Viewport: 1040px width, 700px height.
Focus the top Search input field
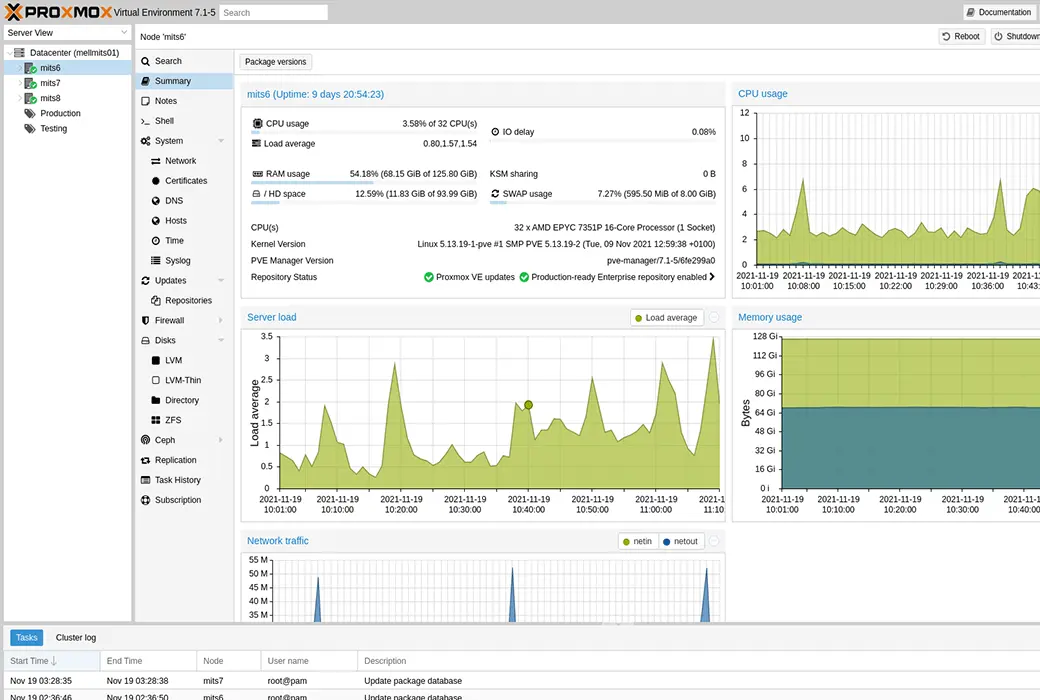tap(273, 13)
